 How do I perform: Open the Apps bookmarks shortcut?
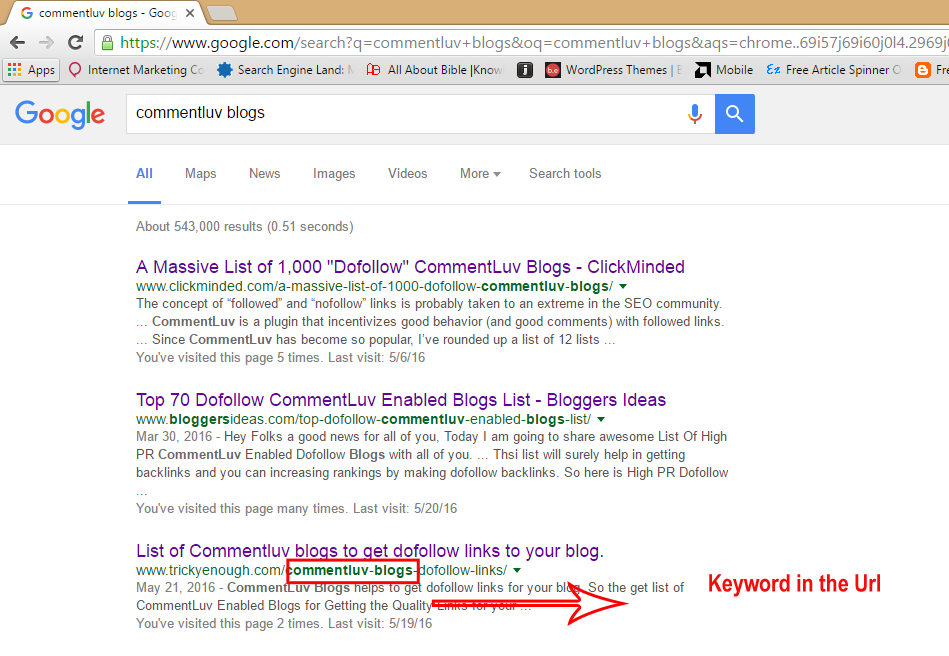pyautogui.click(x=31, y=70)
